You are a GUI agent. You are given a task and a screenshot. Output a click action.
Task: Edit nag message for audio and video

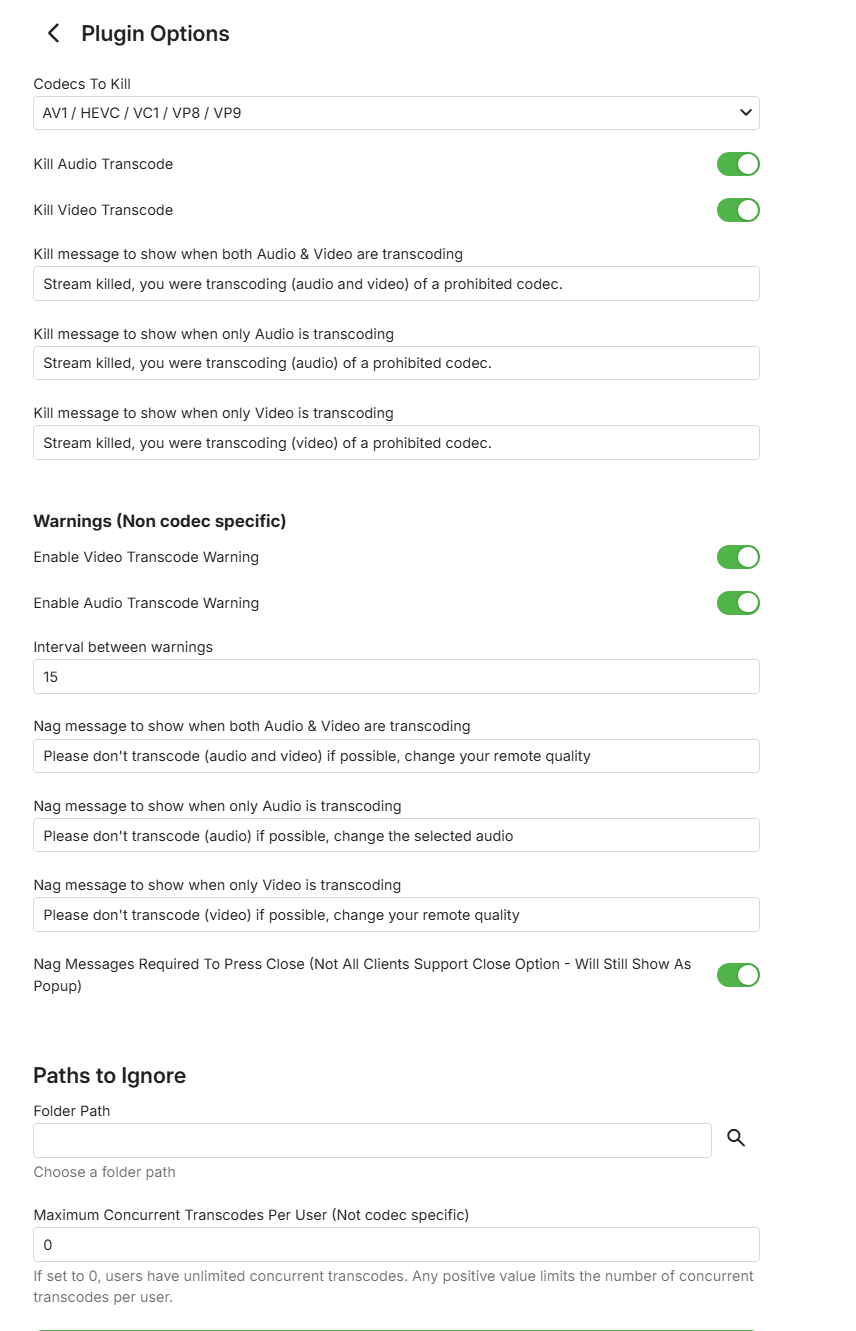[x=396, y=756]
